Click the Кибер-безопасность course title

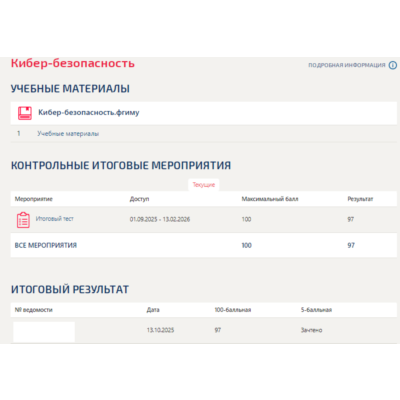click(73, 63)
